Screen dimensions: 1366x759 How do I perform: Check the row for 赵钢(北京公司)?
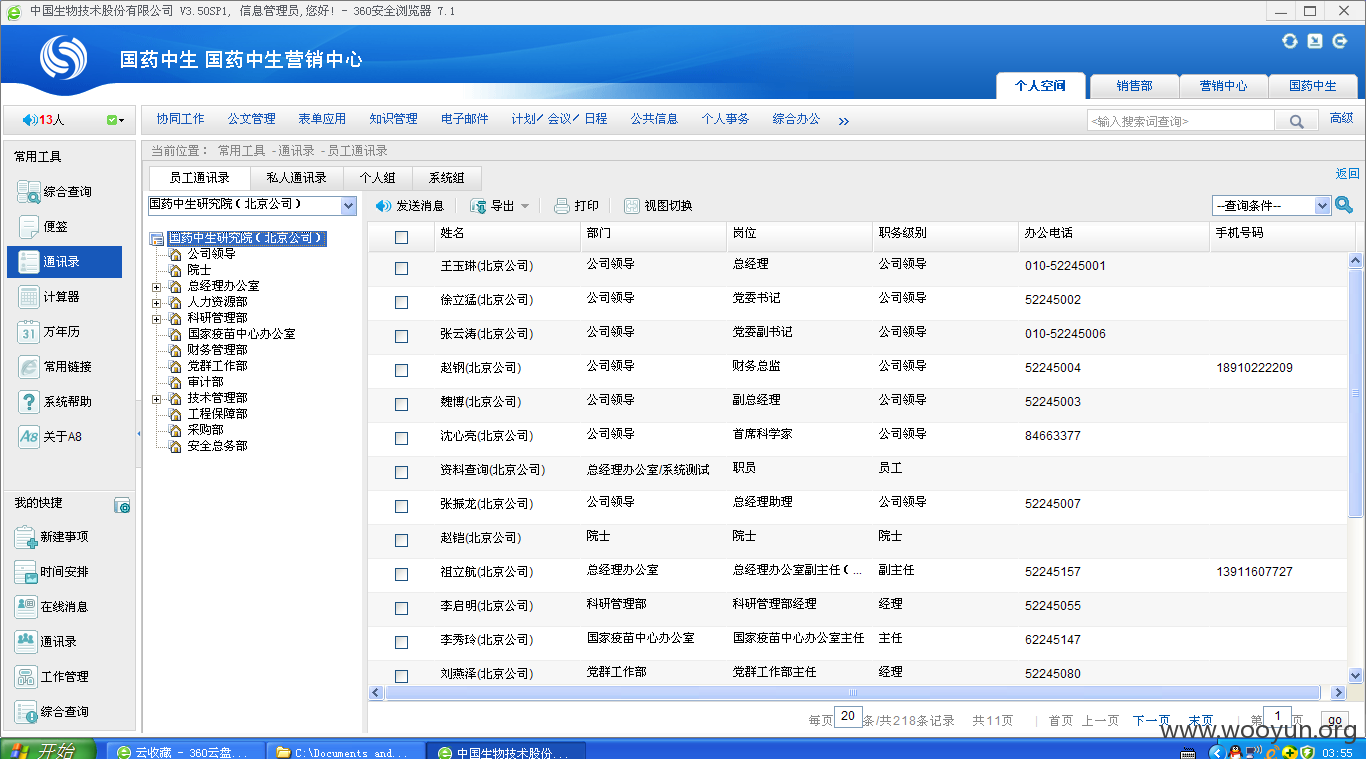point(401,370)
